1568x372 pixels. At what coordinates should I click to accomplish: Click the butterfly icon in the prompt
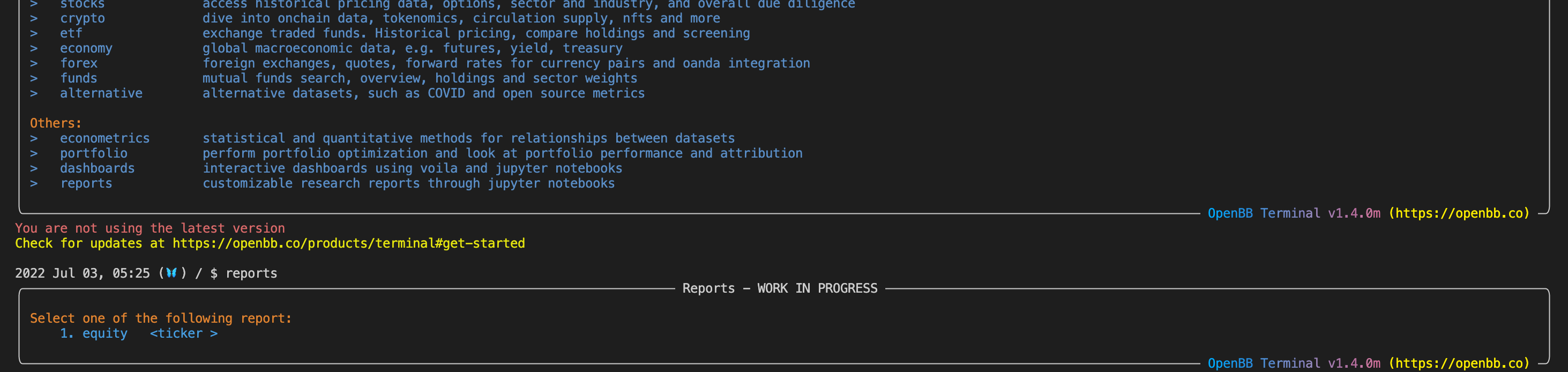coord(171,273)
